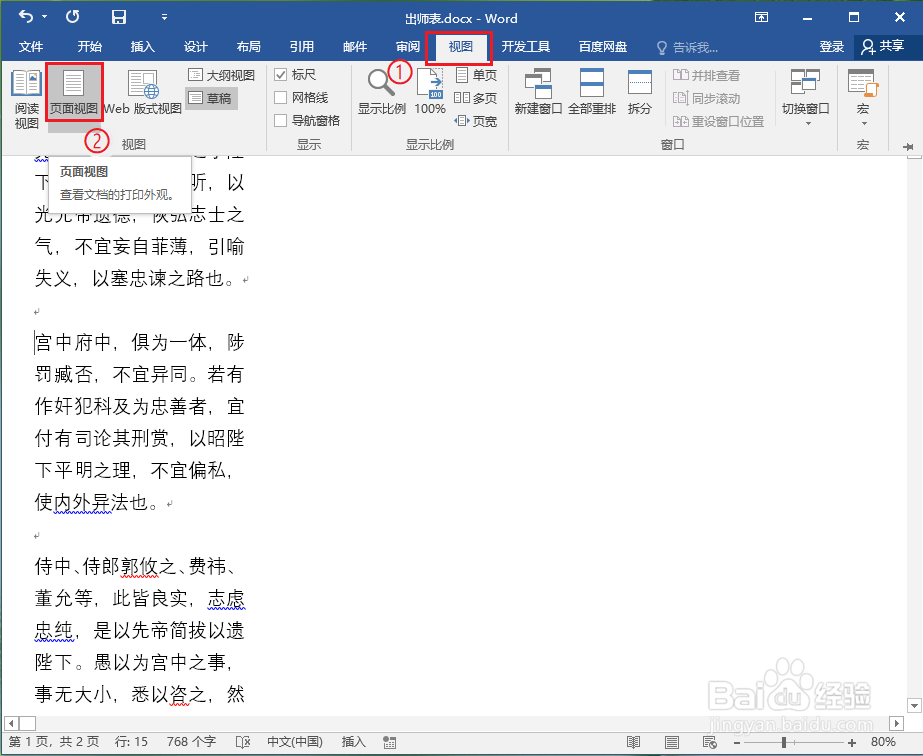Enable the 导航窗格 navigation pane checkbox

285,120
